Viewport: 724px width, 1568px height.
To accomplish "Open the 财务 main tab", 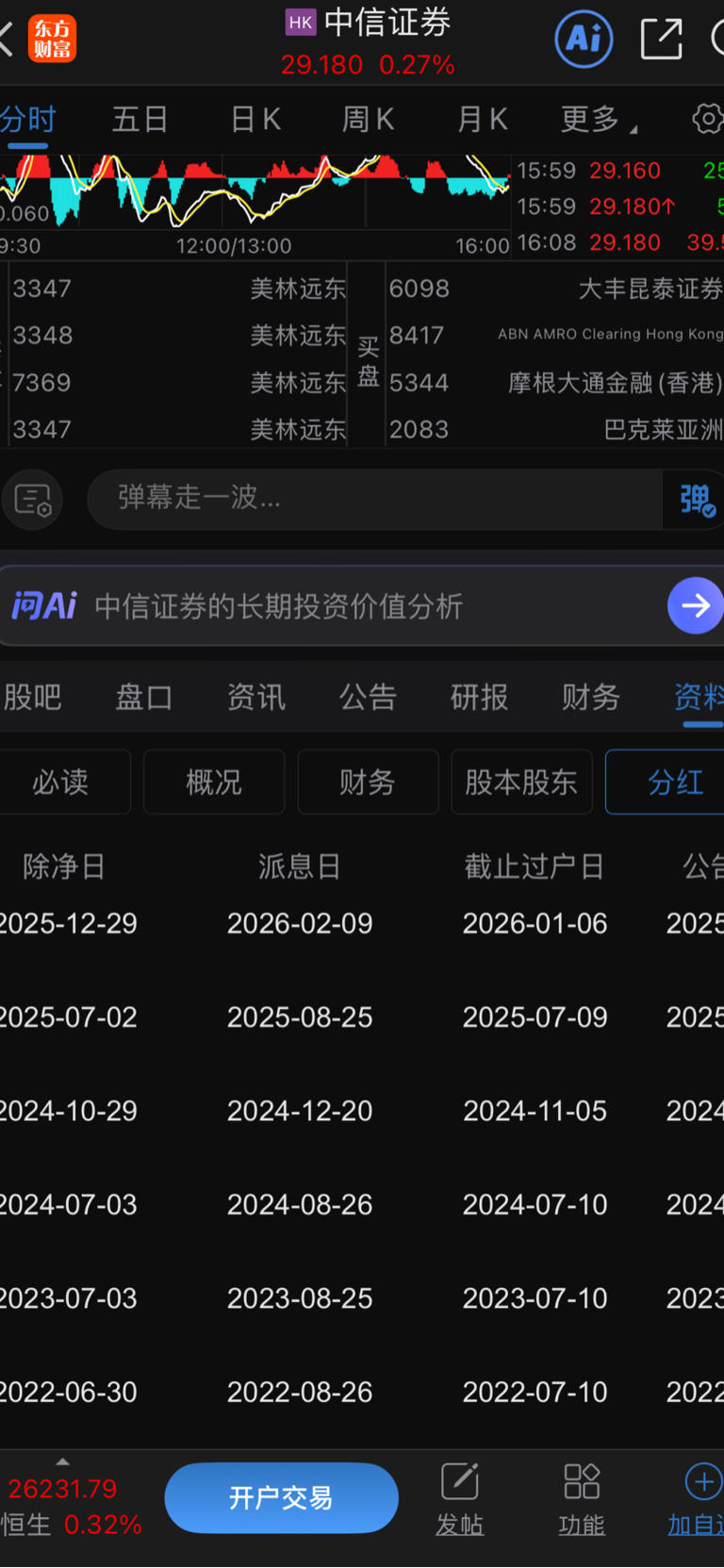I will (x=591, y=698).
